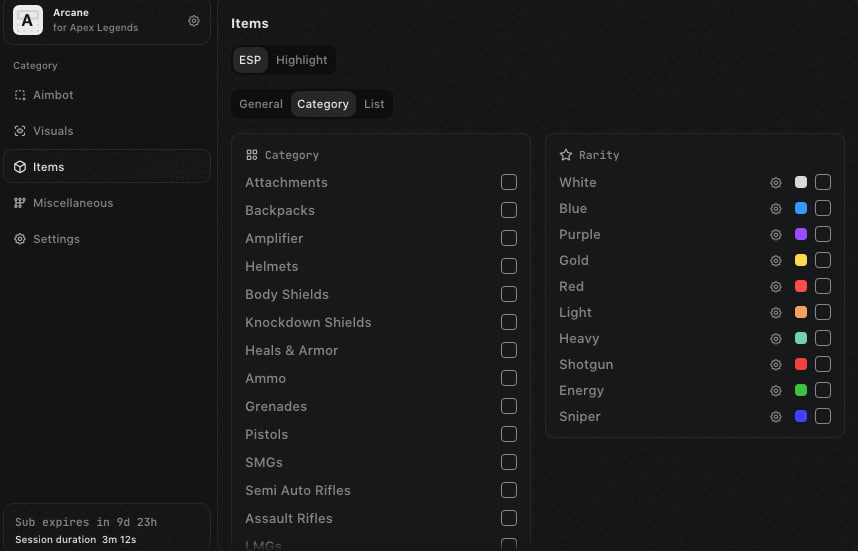
Task: Switch to the General tab
Action: coord(261,104)
